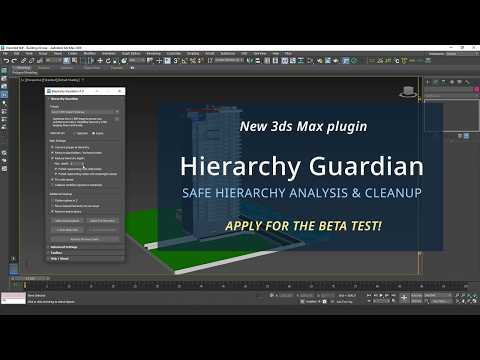This screenshot has height=360, width=480.
Task: Click the Perspective viewport label
Action: (x=35, y=80)
